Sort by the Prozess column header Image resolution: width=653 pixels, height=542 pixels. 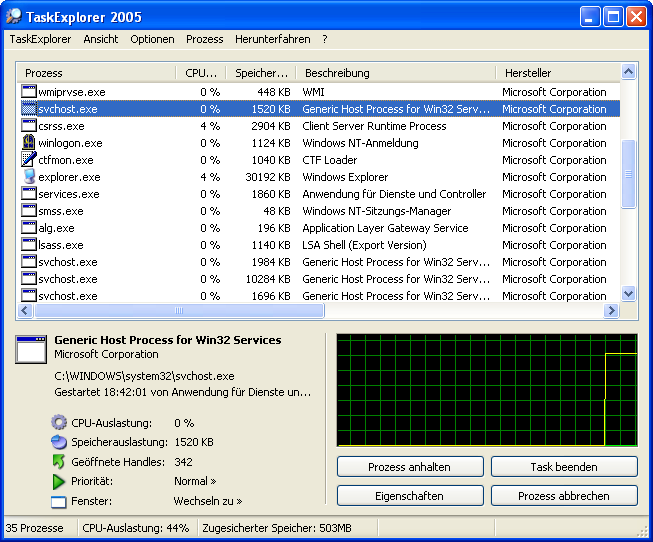[96, 73]
